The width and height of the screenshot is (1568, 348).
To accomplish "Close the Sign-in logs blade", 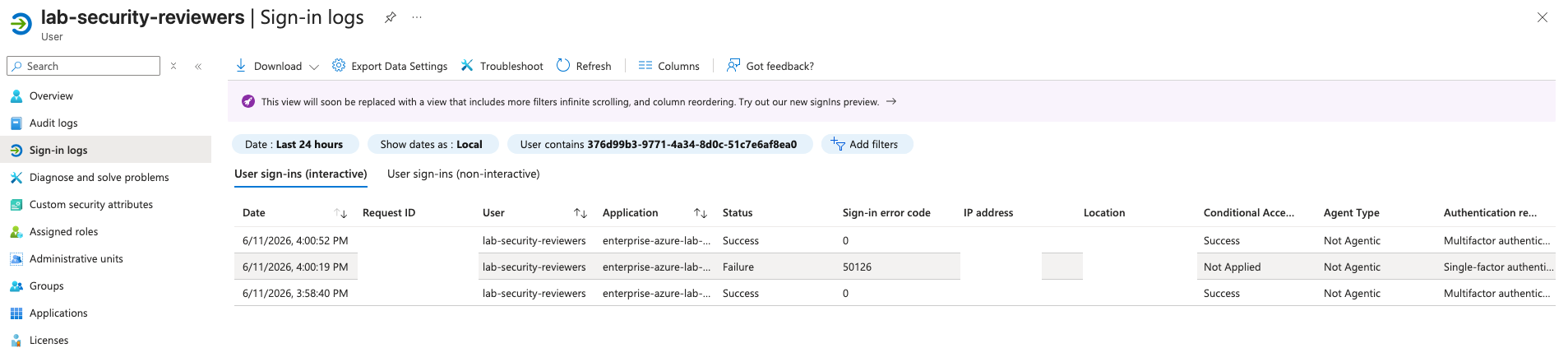I will (1543, 17).
